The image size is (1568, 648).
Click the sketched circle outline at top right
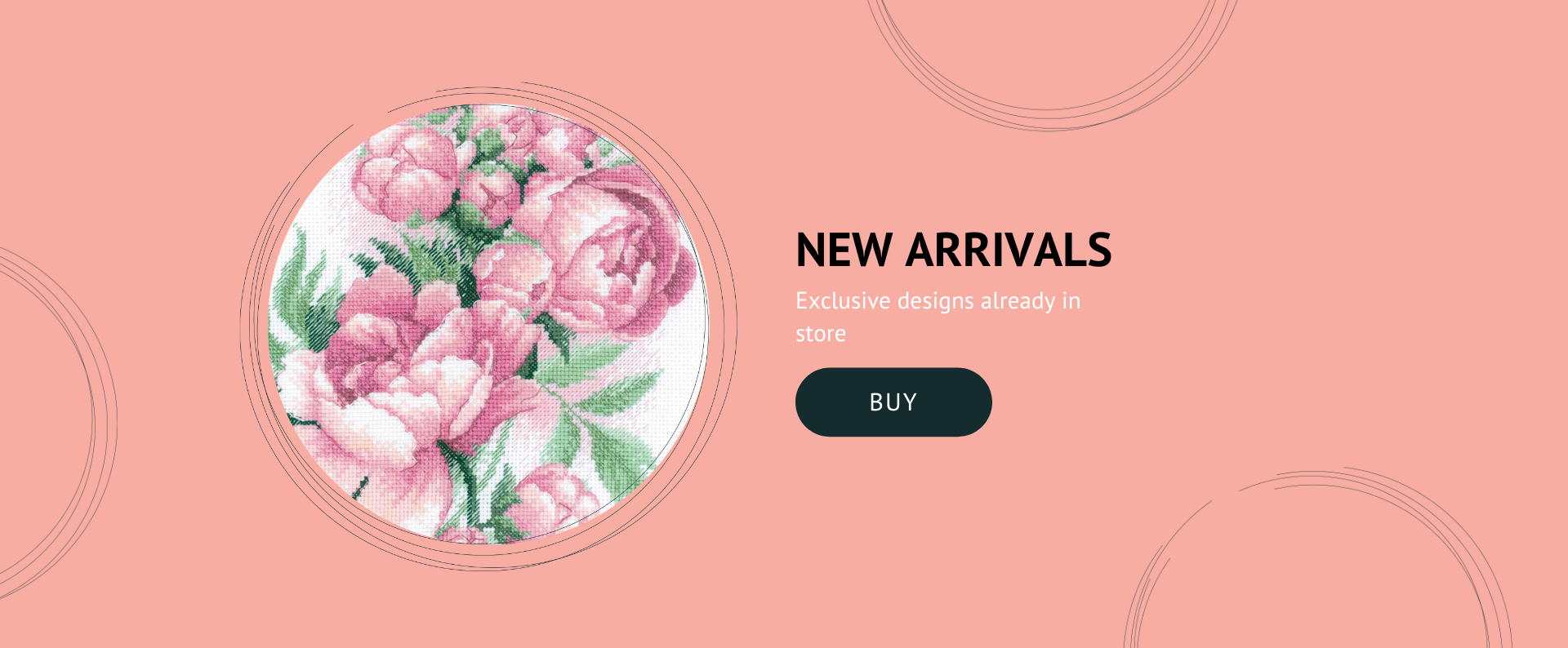click(1051, 57)
